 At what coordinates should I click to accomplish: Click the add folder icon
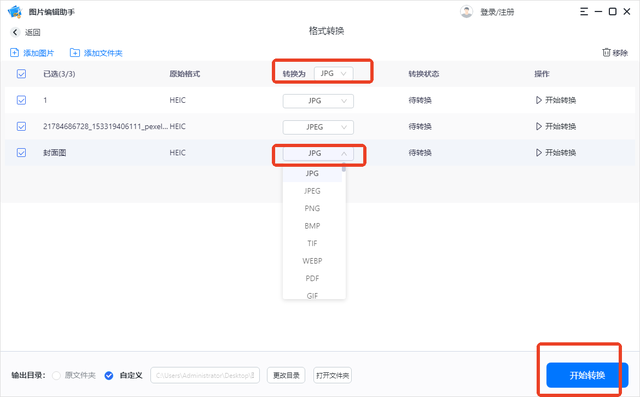click(x=75, y=53)
